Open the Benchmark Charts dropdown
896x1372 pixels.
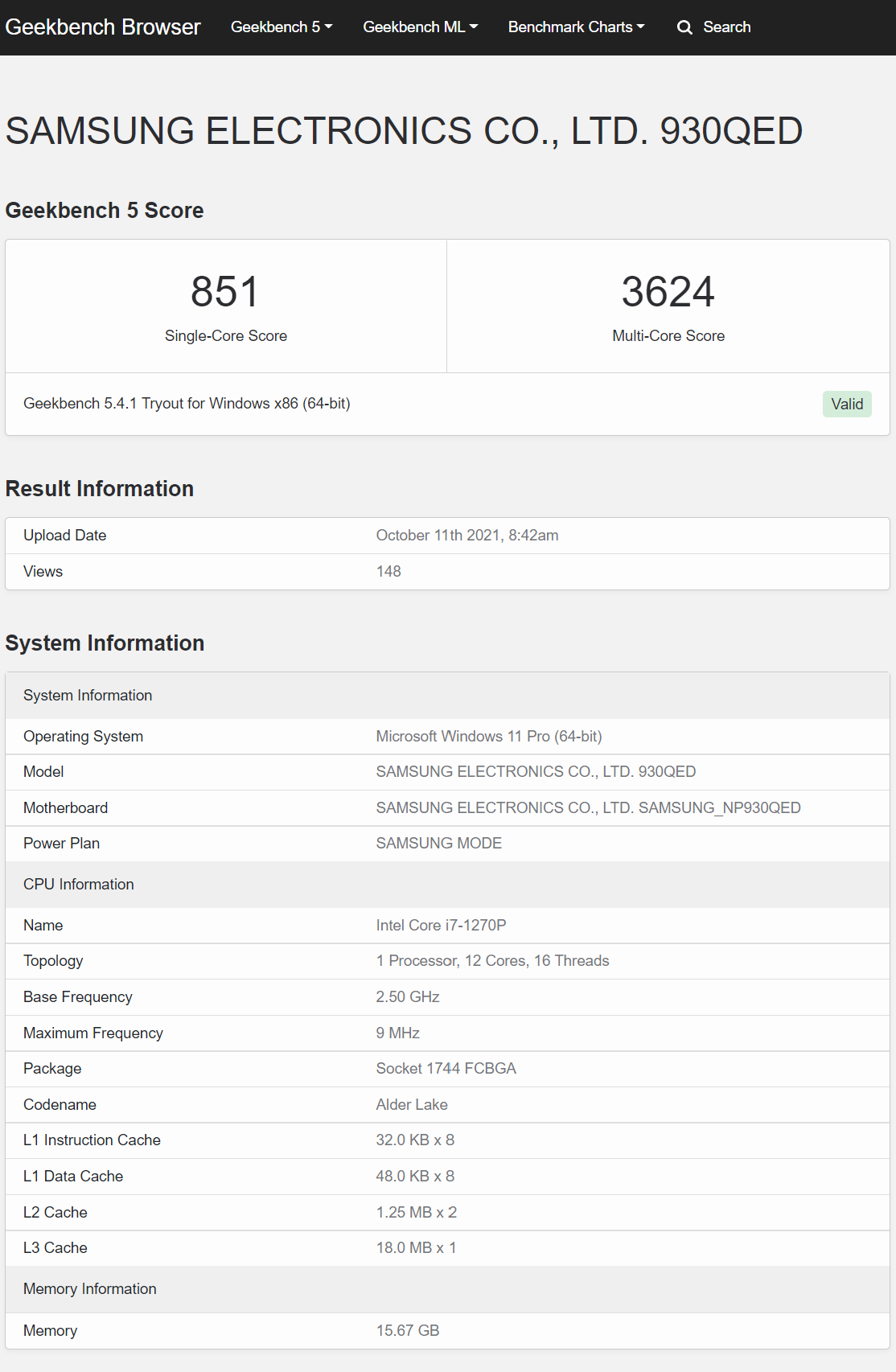point(576,27)
